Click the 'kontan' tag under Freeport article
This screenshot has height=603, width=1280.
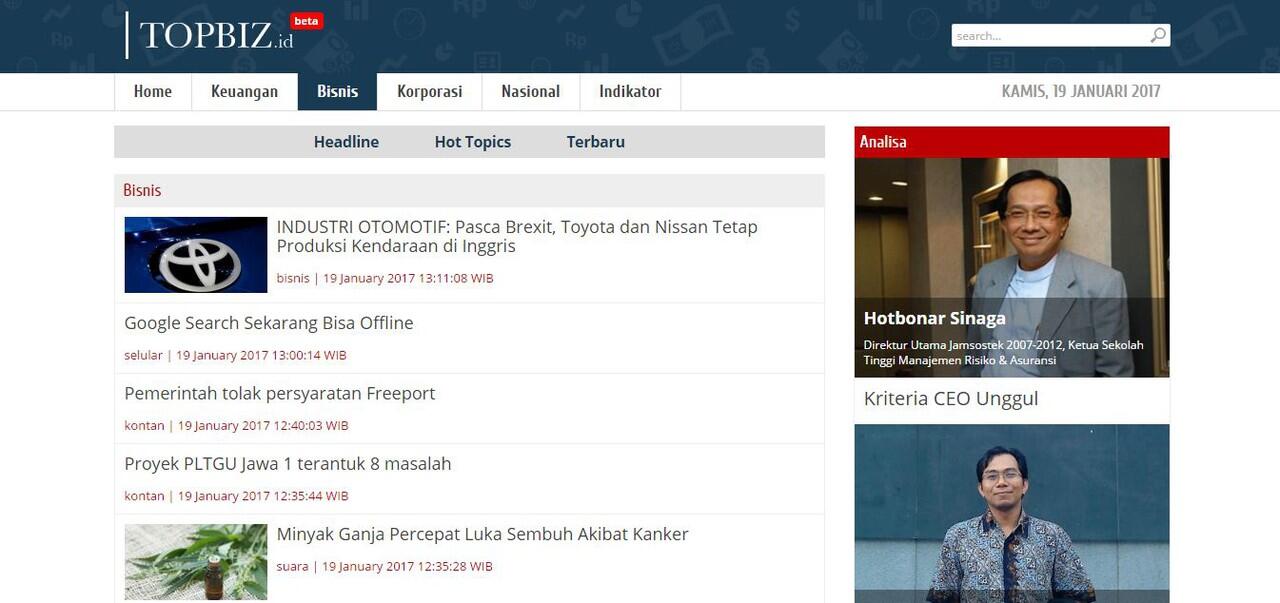tap(144, 425)
